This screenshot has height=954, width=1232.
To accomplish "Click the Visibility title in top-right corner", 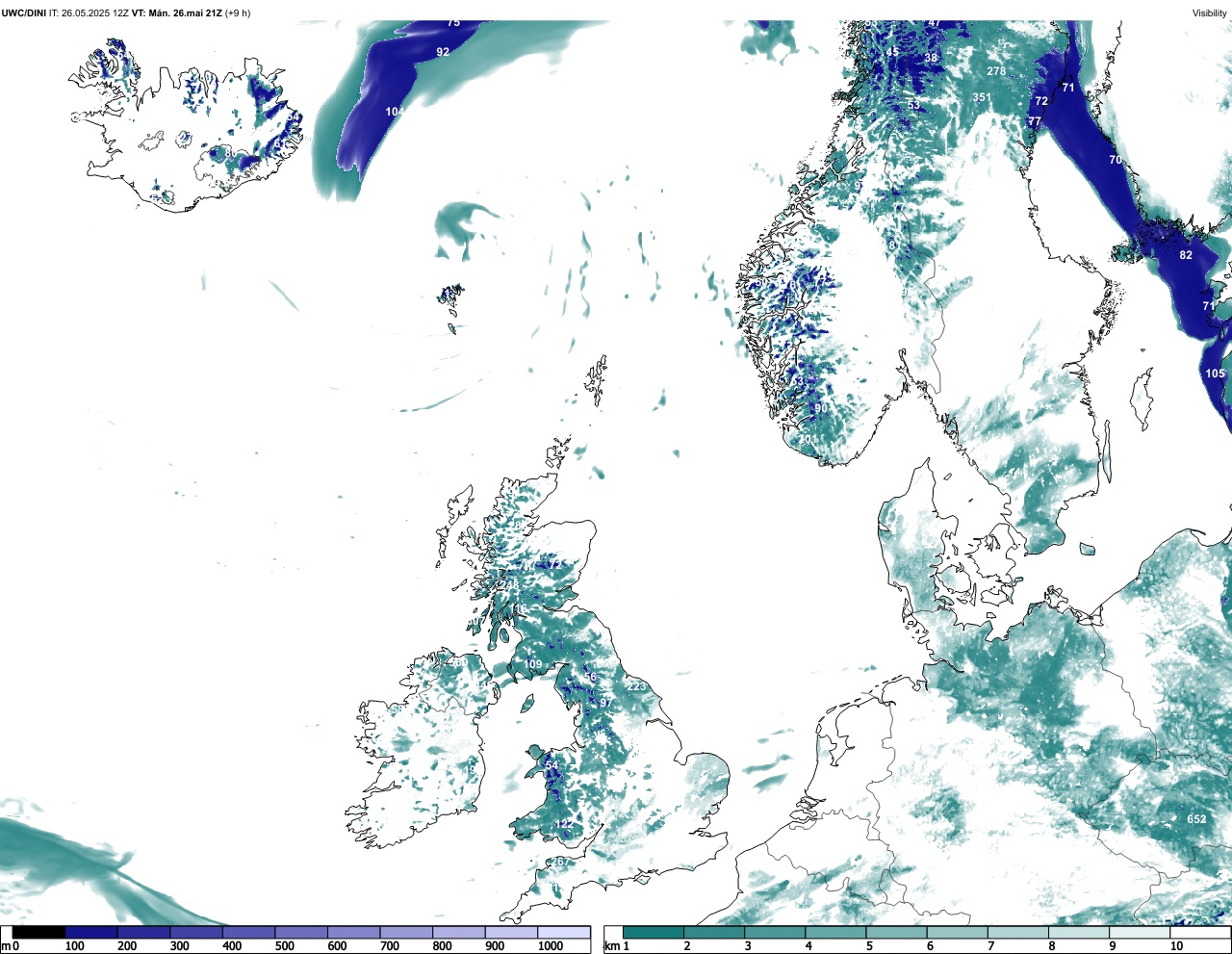I will pyautogui.click(x=1210, y=13).
